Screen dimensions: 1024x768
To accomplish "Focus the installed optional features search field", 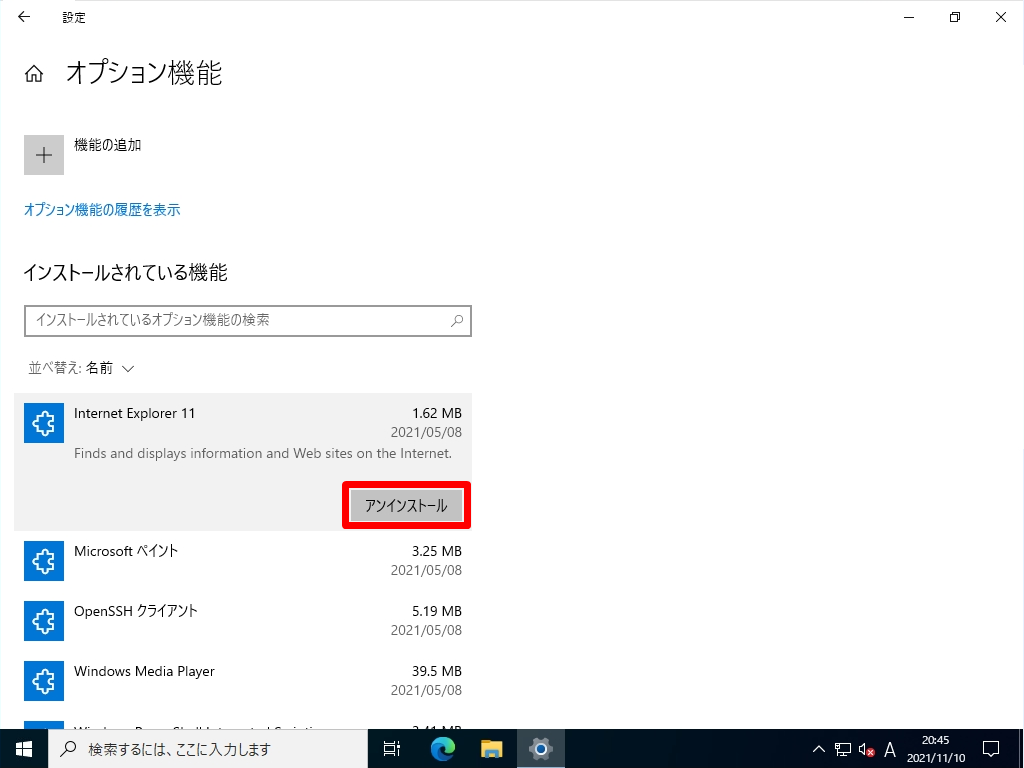I will coord(248,321).
